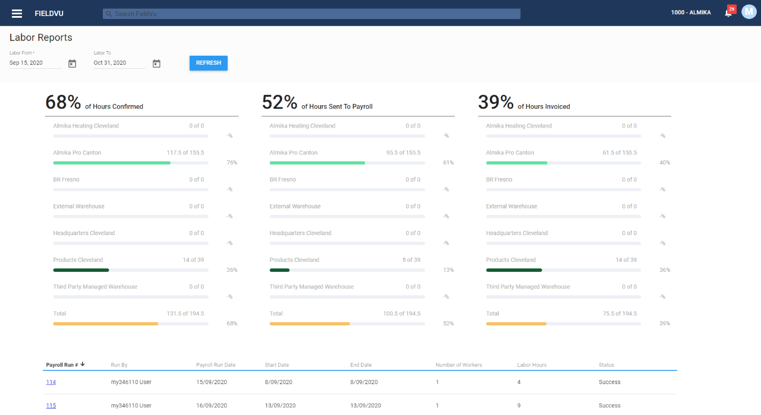Click Success status in run 115 row
Image resolution: width=761 pixels, height=415 pixels.
click(610, 405)
